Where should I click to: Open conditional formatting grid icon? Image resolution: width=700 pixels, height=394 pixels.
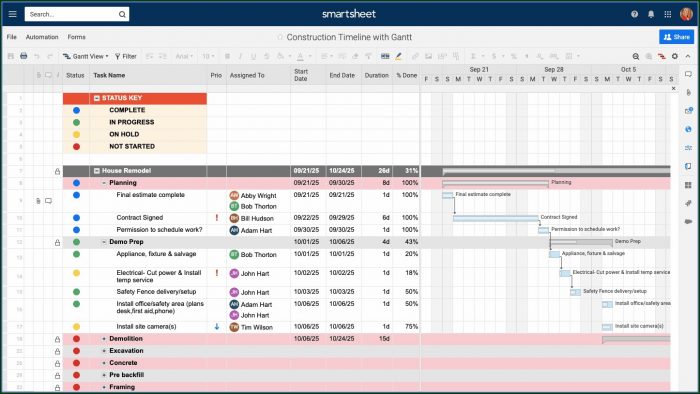(385, 56)
